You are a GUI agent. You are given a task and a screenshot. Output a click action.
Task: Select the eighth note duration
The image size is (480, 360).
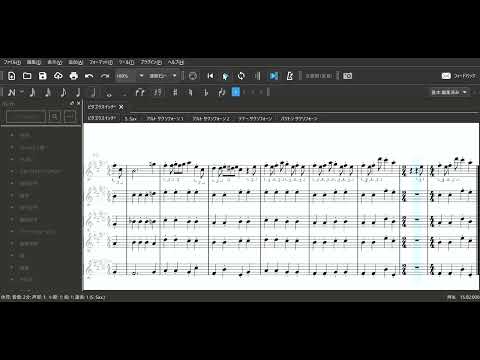pos(63,92)
